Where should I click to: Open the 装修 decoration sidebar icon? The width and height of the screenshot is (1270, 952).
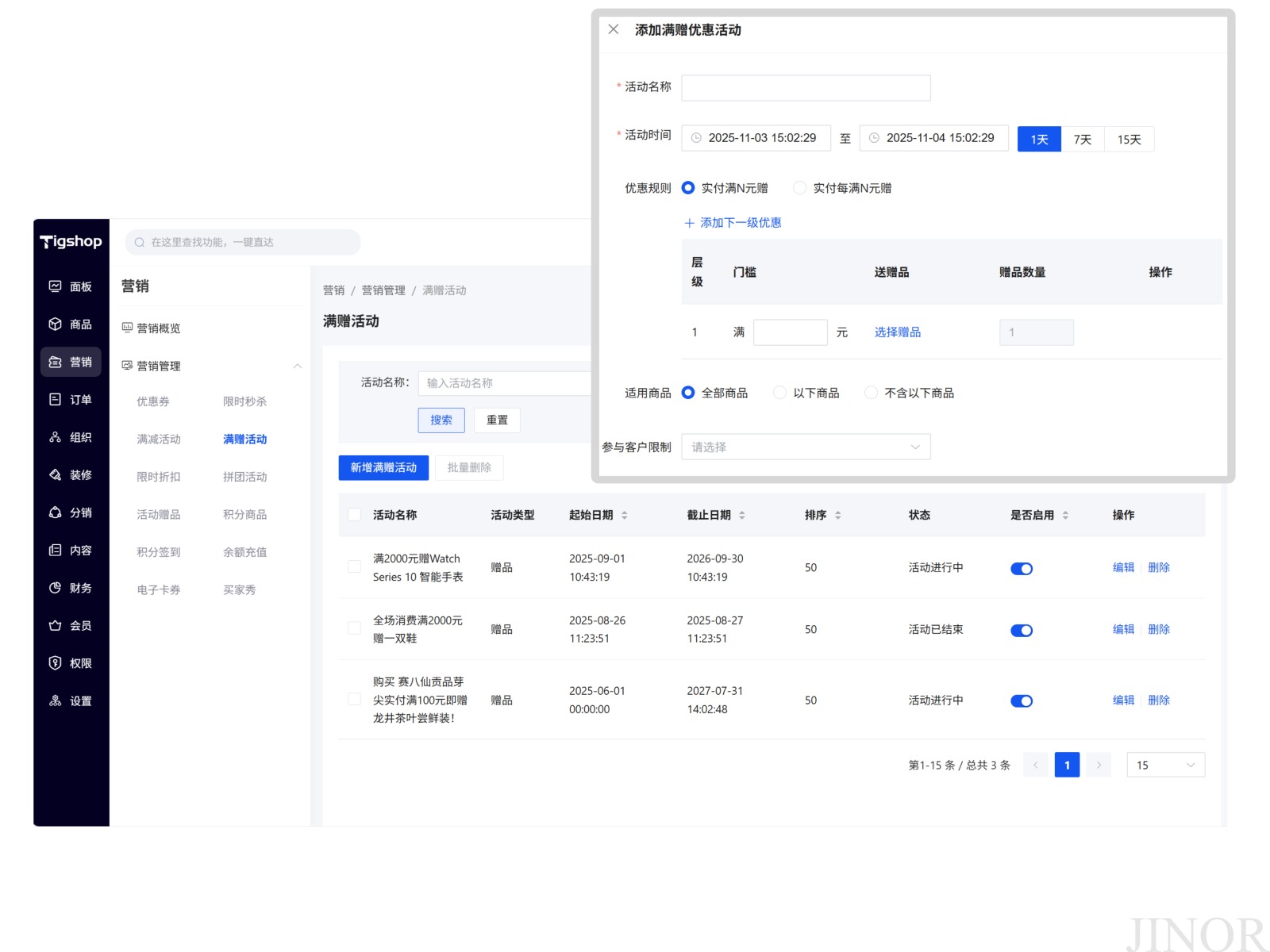tap(55, 474)
